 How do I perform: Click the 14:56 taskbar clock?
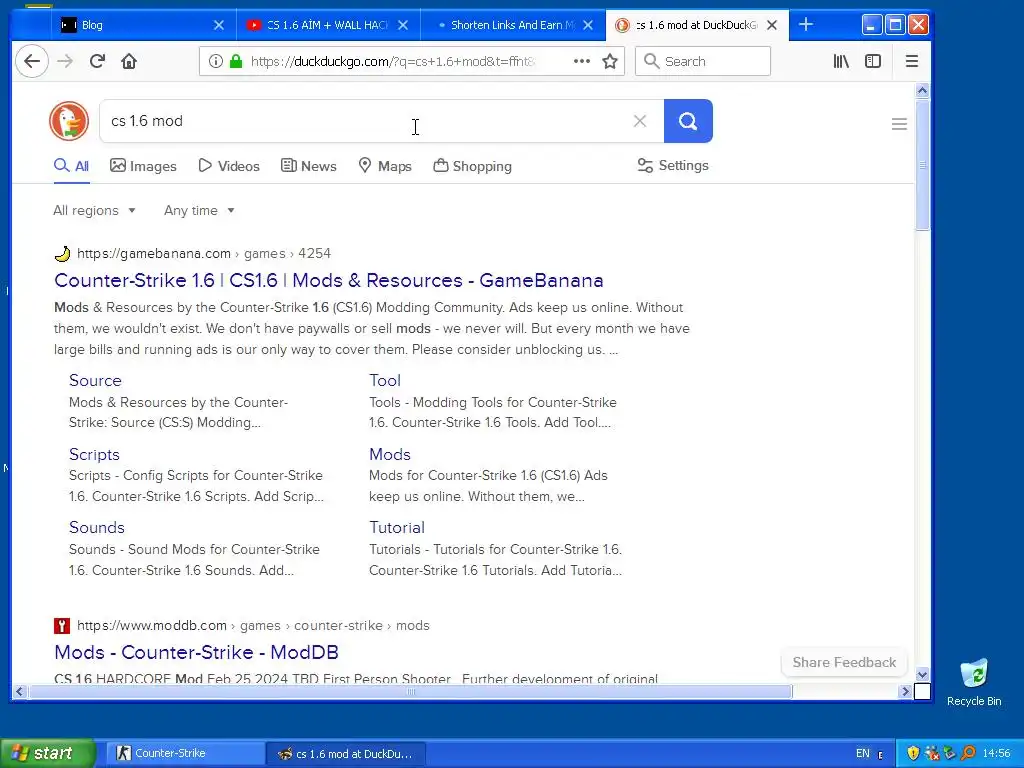(x=997, y=753)
